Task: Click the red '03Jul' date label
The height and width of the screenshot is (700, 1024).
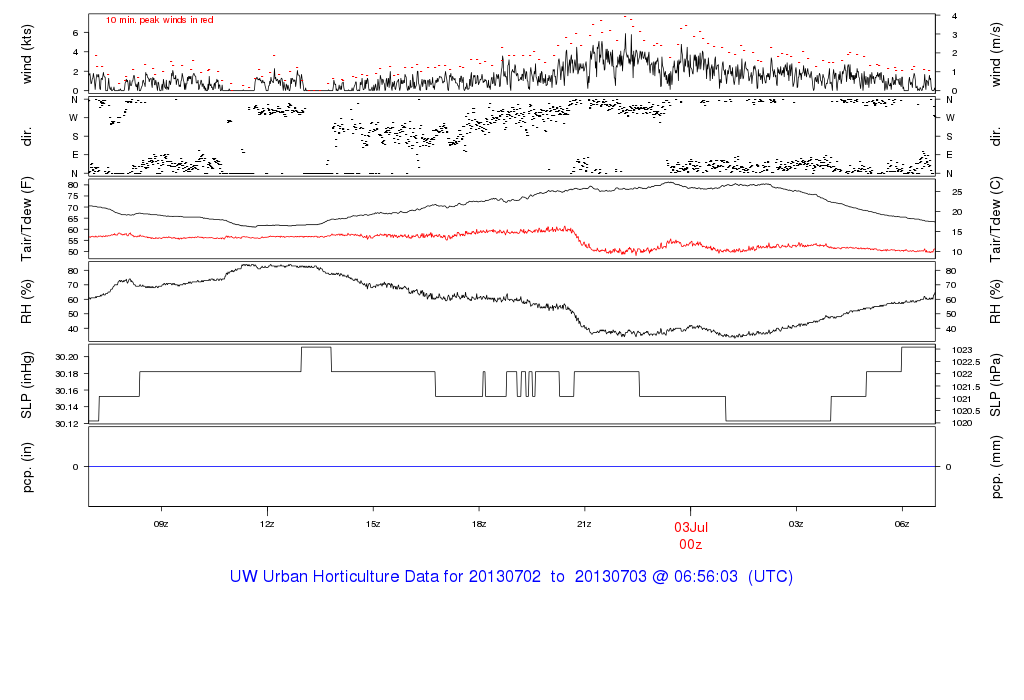Action: point(691,527)
